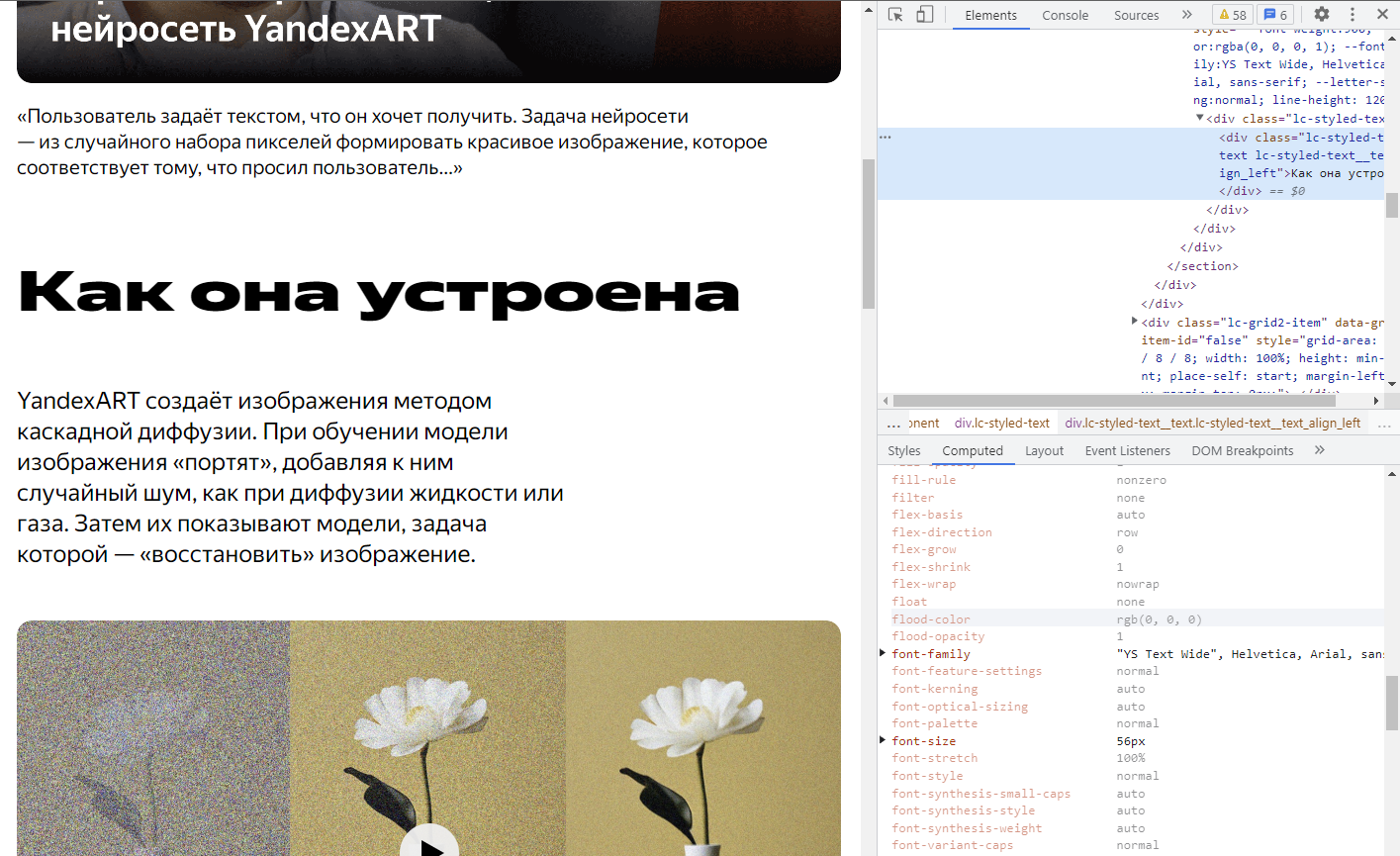Click the breadcrumb div.lc-styled-text
Image resolution: width=1400 pixels, height=856 pixels.
1001,423
